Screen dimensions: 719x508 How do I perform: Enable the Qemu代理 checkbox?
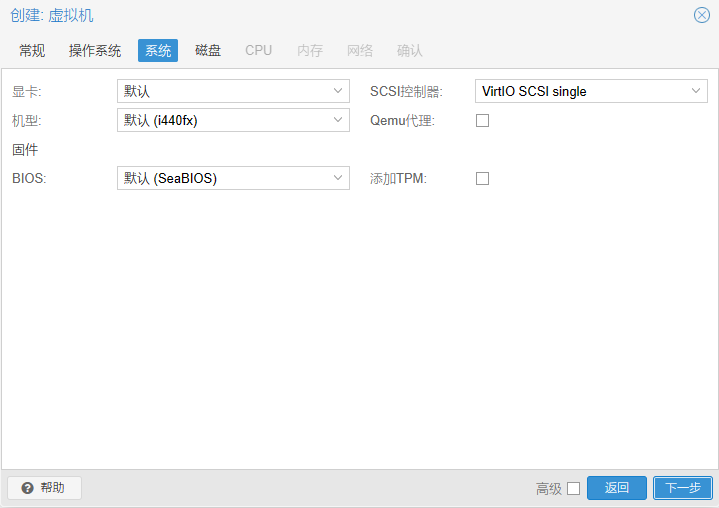click(482, 121)
